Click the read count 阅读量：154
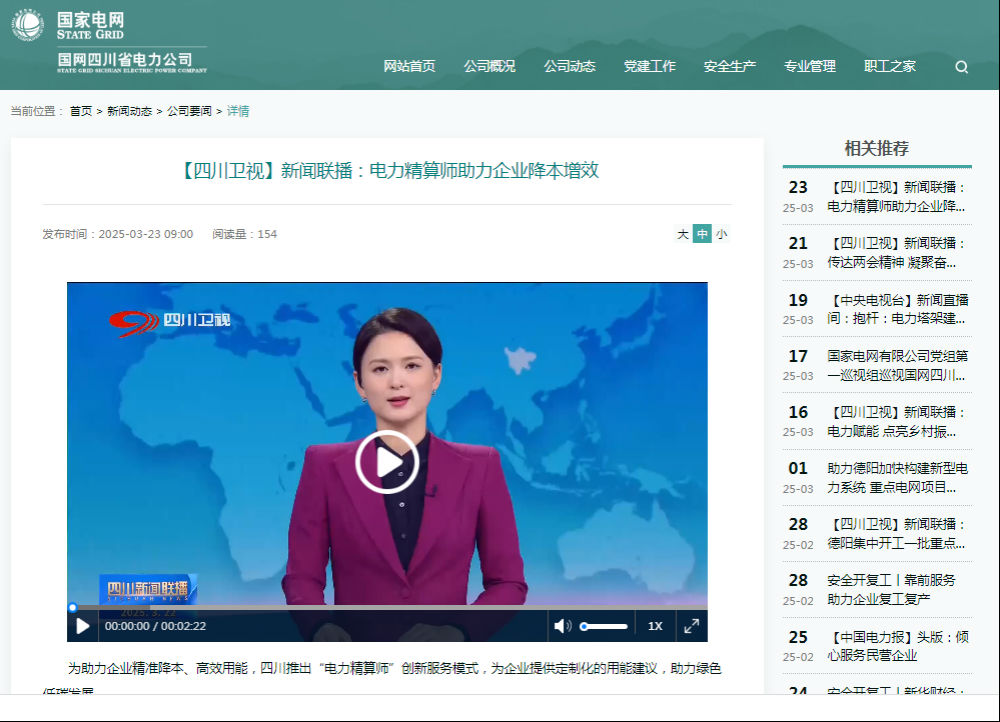 tap(245, 234)
